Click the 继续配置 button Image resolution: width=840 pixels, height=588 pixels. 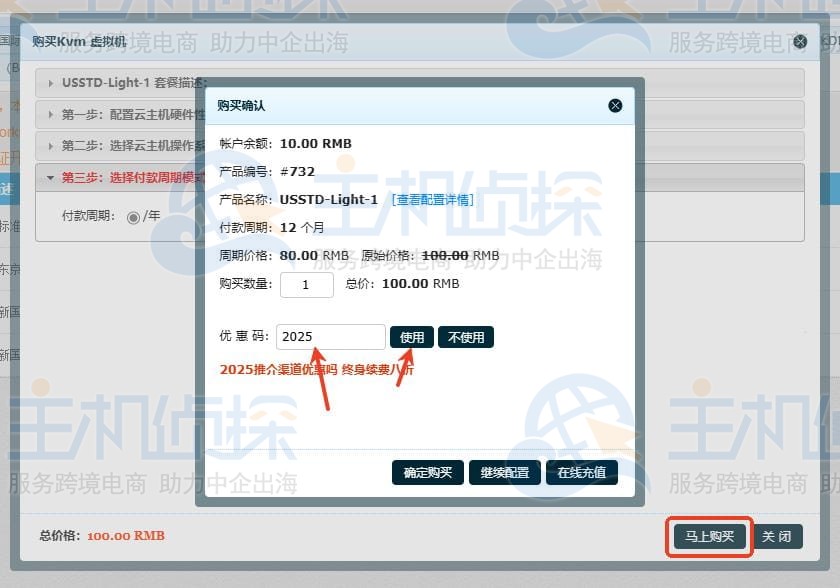(504, 473)
